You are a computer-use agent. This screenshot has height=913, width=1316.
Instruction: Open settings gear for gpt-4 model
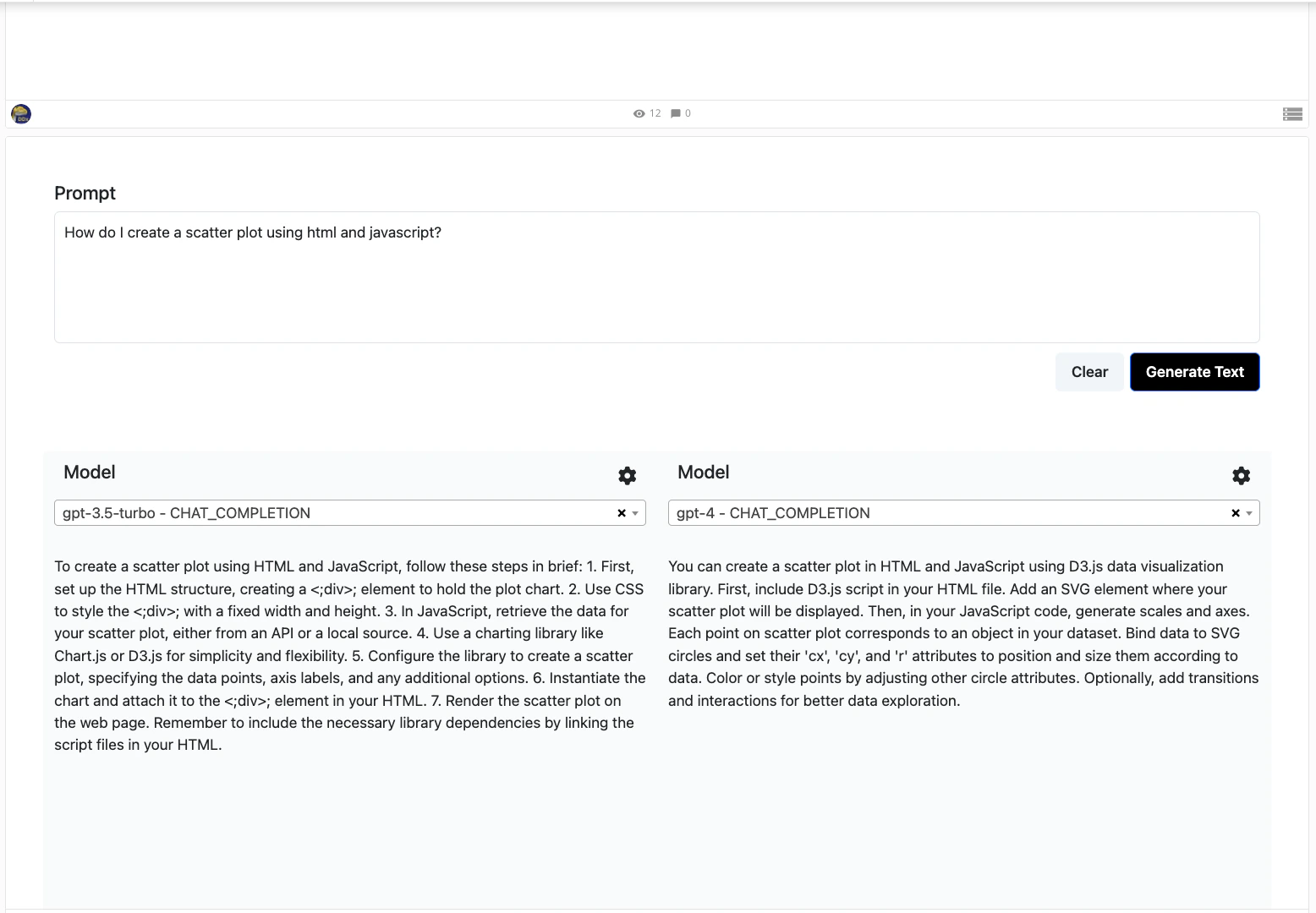point(1241,475)
